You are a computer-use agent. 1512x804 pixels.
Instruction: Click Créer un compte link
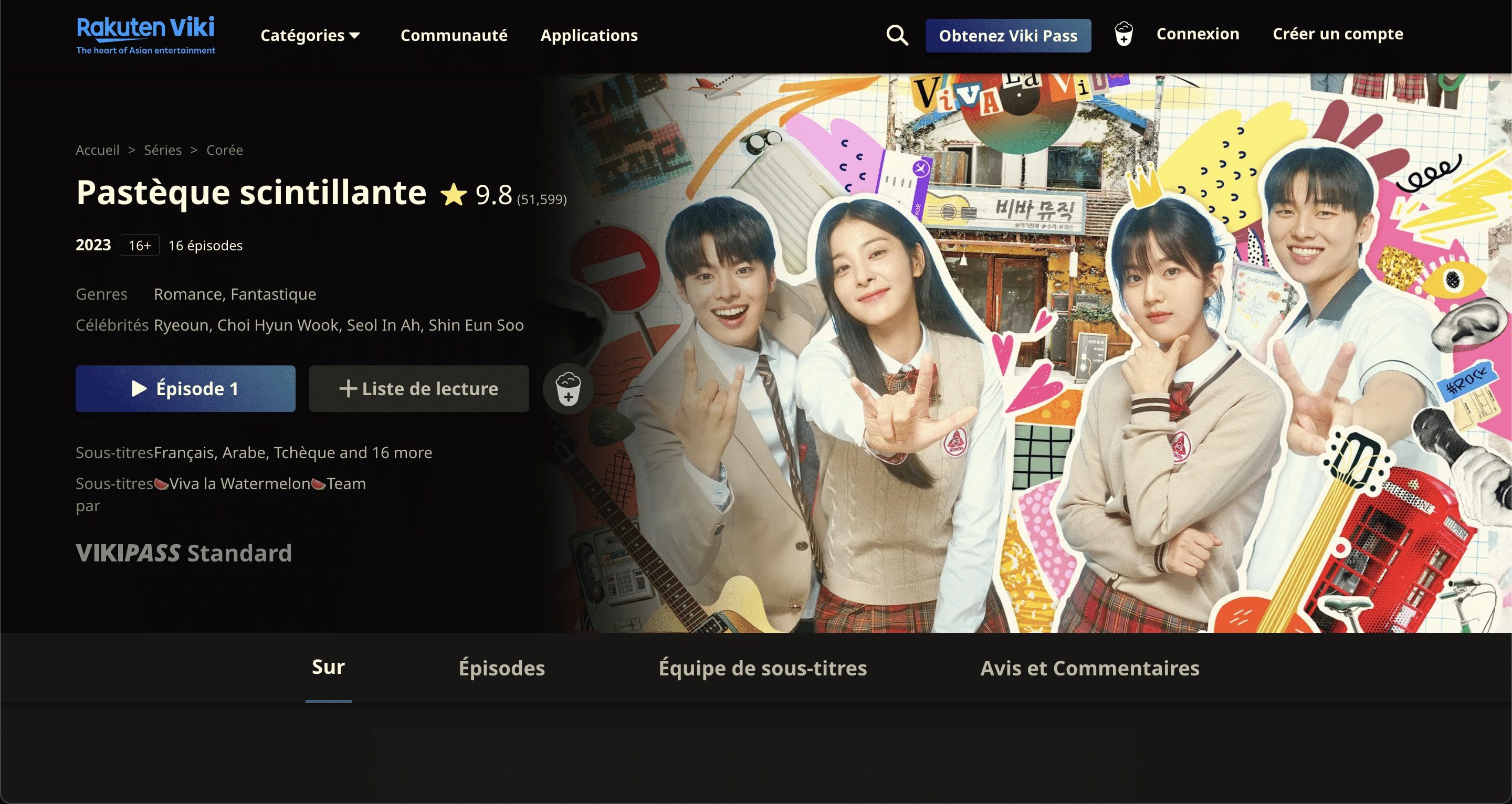tap(1337, 34)
